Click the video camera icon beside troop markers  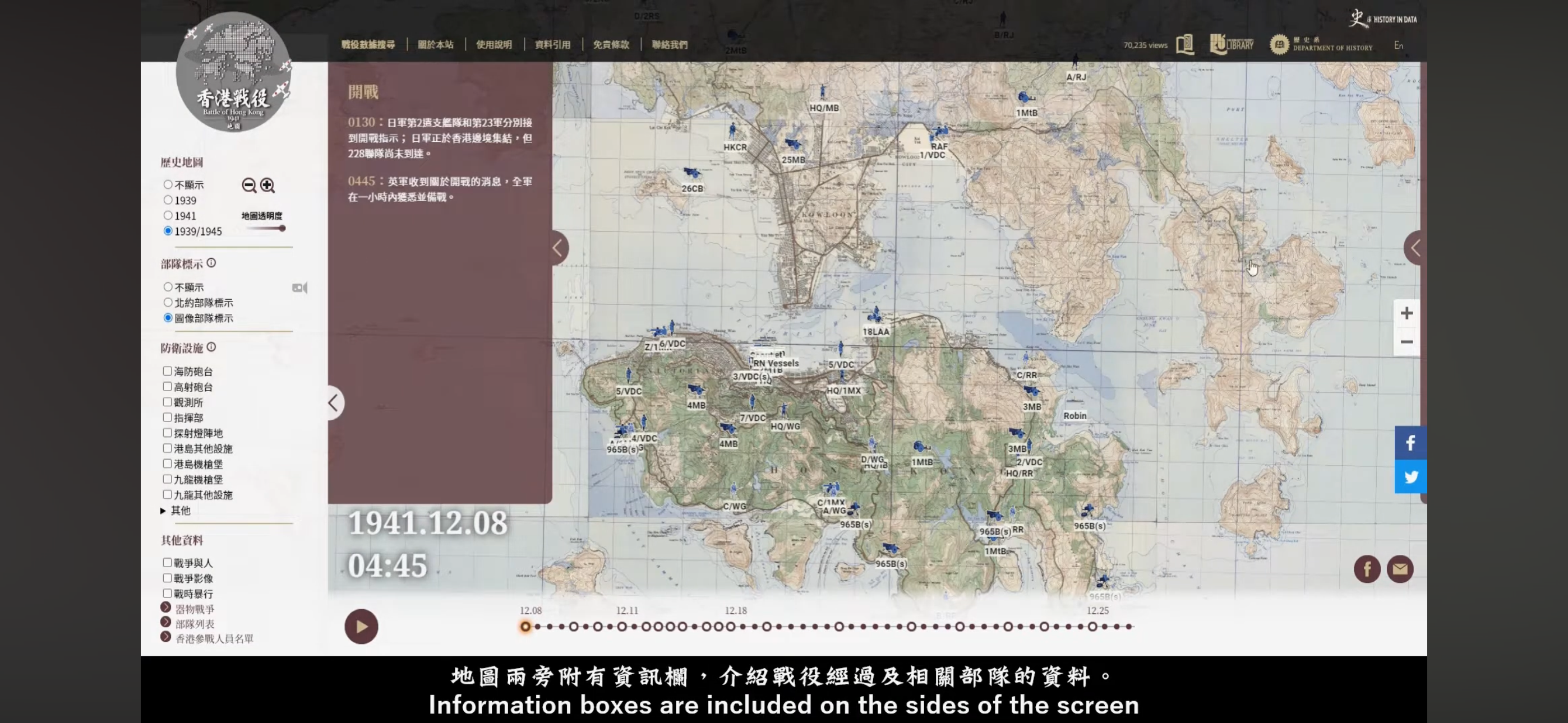[x=299, y=288]
